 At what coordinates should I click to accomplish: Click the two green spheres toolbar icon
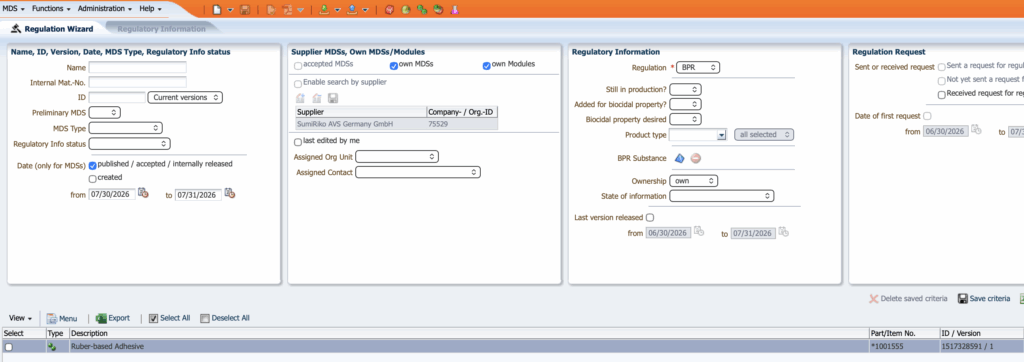[422, 10]
